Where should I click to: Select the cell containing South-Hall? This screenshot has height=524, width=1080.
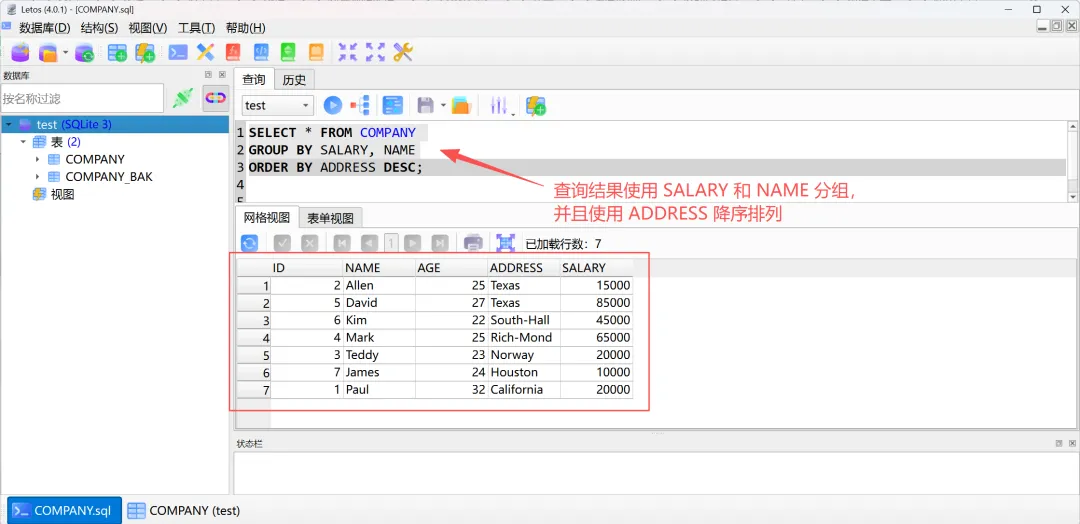pyautogui.click(x=524, y=320)
